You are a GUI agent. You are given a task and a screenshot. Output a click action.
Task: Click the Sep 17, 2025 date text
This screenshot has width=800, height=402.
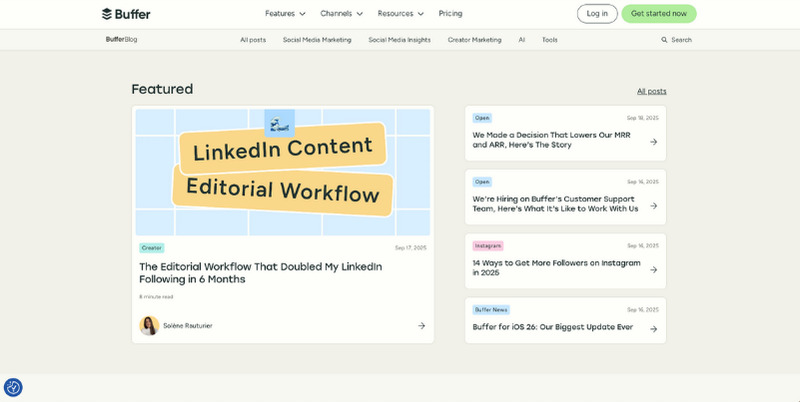point(411,248)
